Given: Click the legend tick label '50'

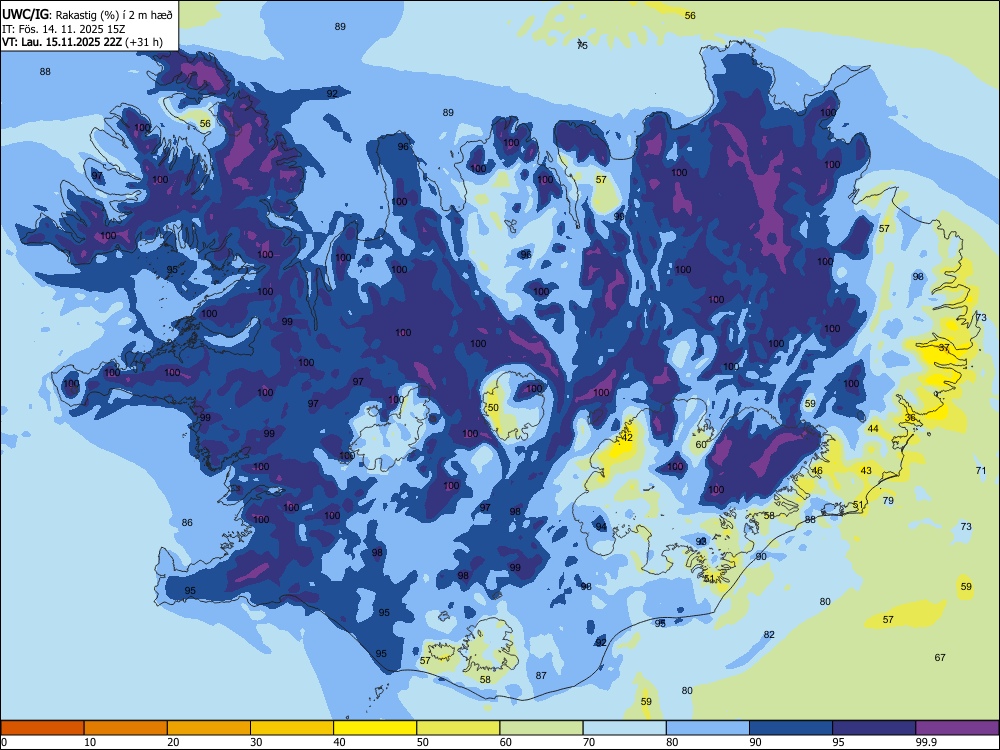Looking at the screenshot, I should [x=422, y=742].
